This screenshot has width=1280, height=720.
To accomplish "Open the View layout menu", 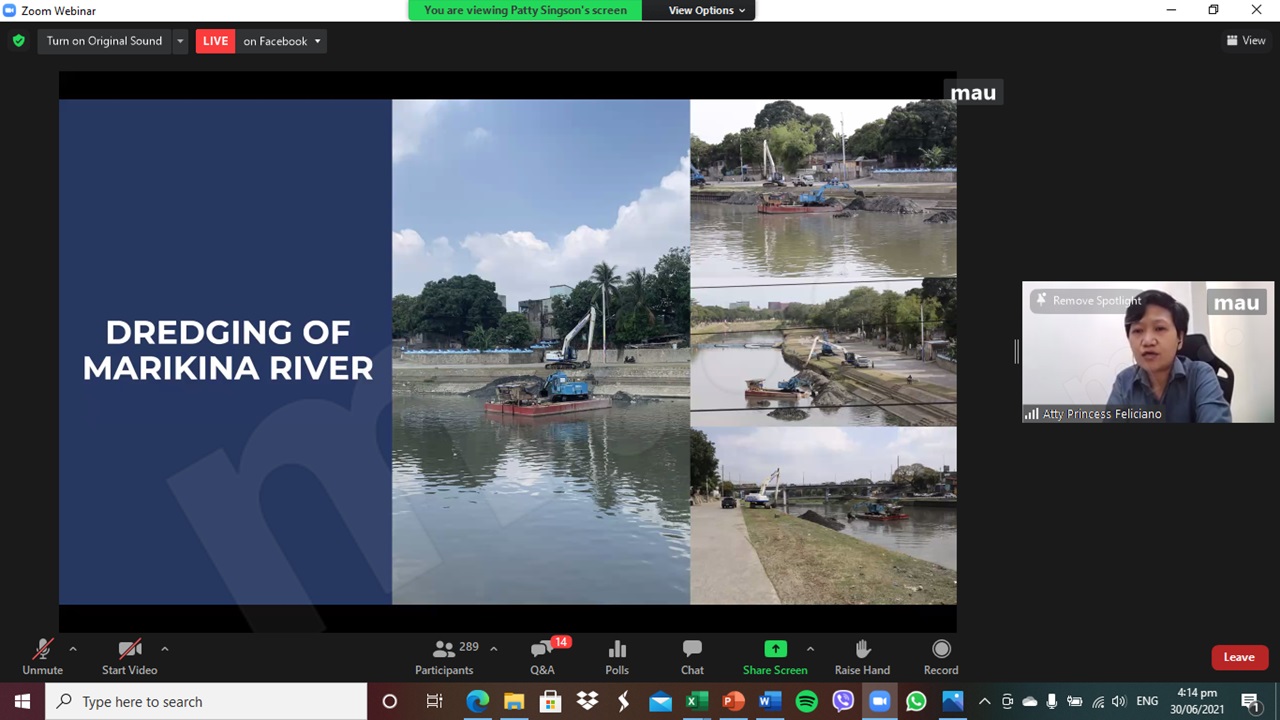I will [x=1246, y=41].
